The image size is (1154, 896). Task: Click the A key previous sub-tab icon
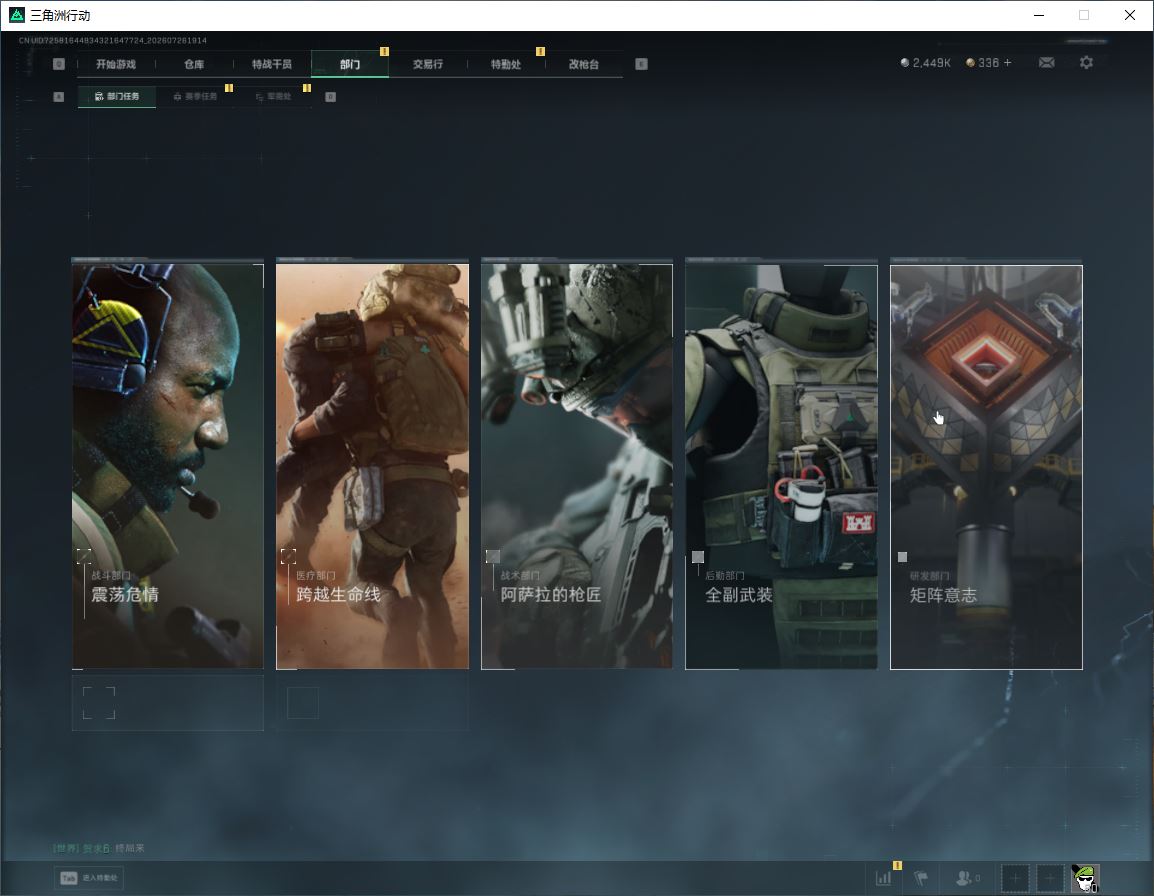(59, 96)
